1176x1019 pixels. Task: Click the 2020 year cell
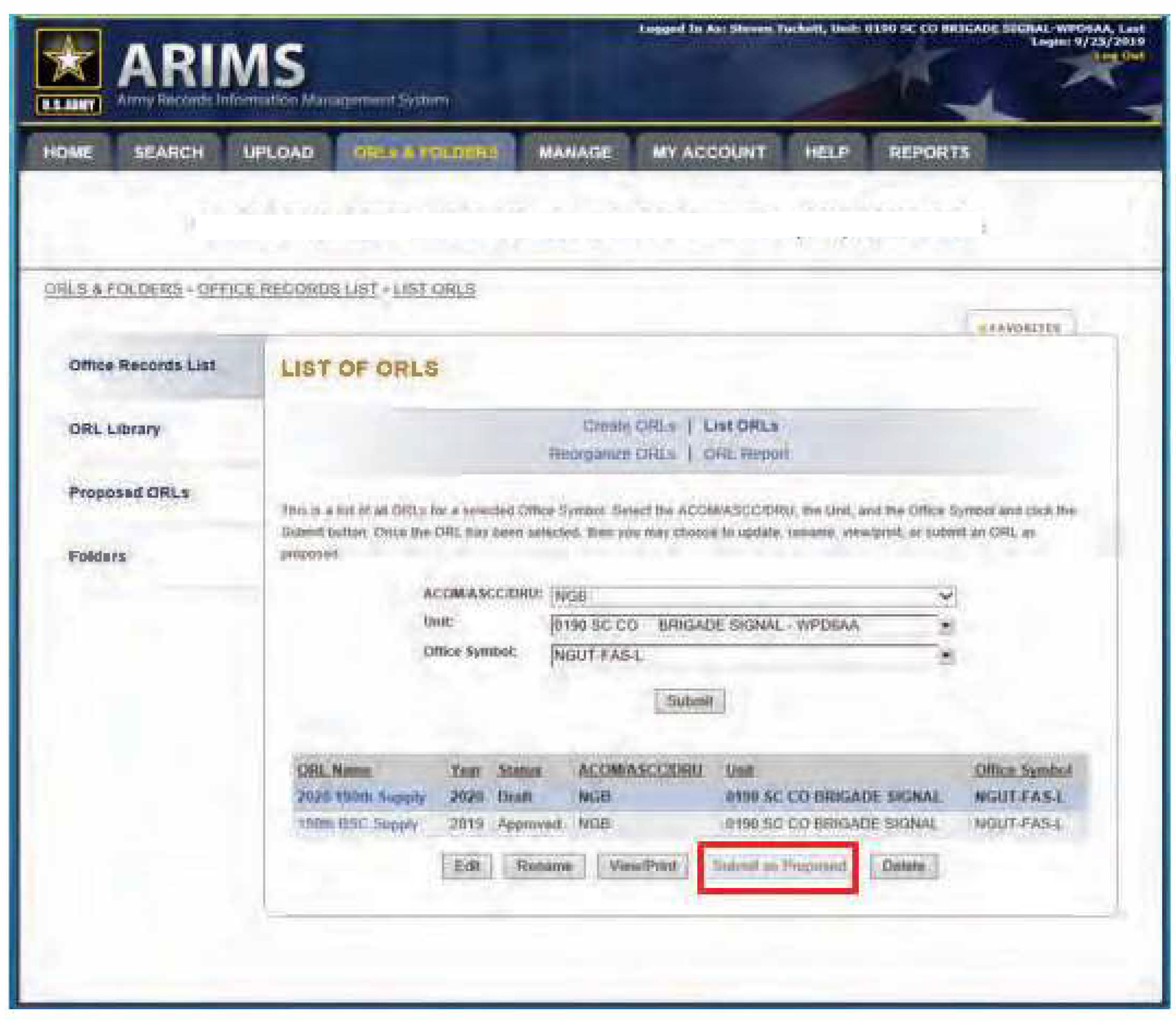[466, 797]
